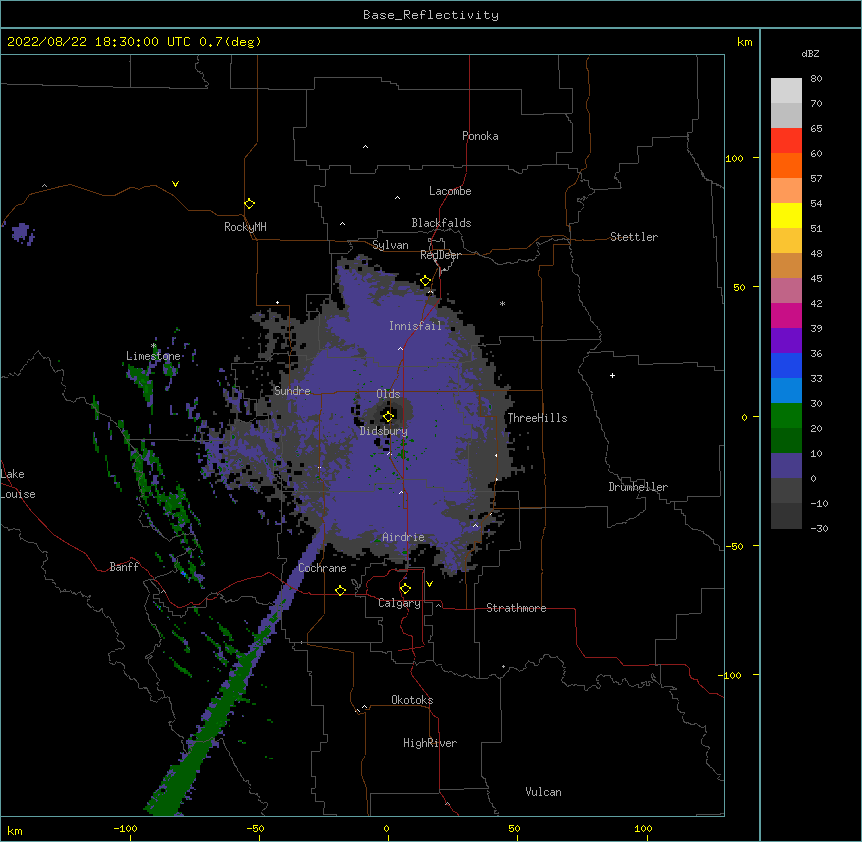Click the yellow diamond marker south of RedDeer
The height and width of the screenshot is (842, 862).
[x=426, y=281]
